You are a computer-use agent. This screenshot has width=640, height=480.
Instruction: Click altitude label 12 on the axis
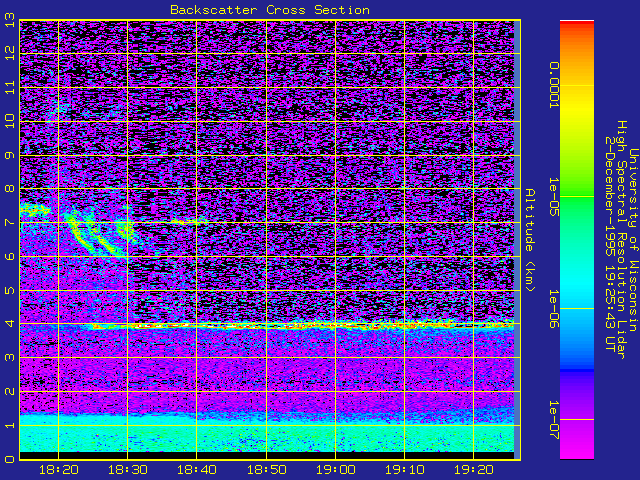pos(10,53)
